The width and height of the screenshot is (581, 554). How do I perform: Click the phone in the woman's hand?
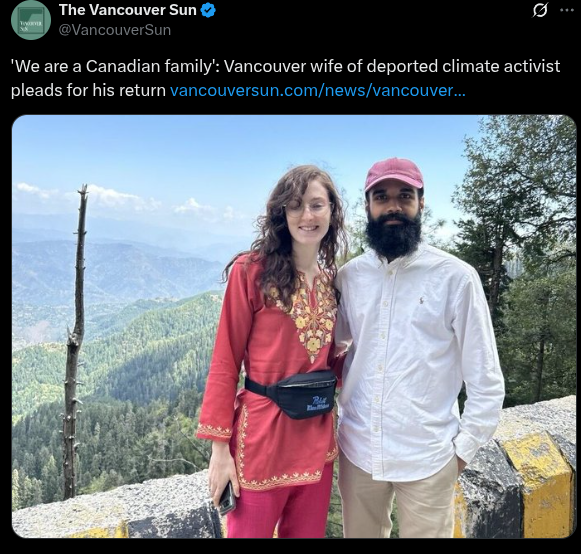point(227,499)
